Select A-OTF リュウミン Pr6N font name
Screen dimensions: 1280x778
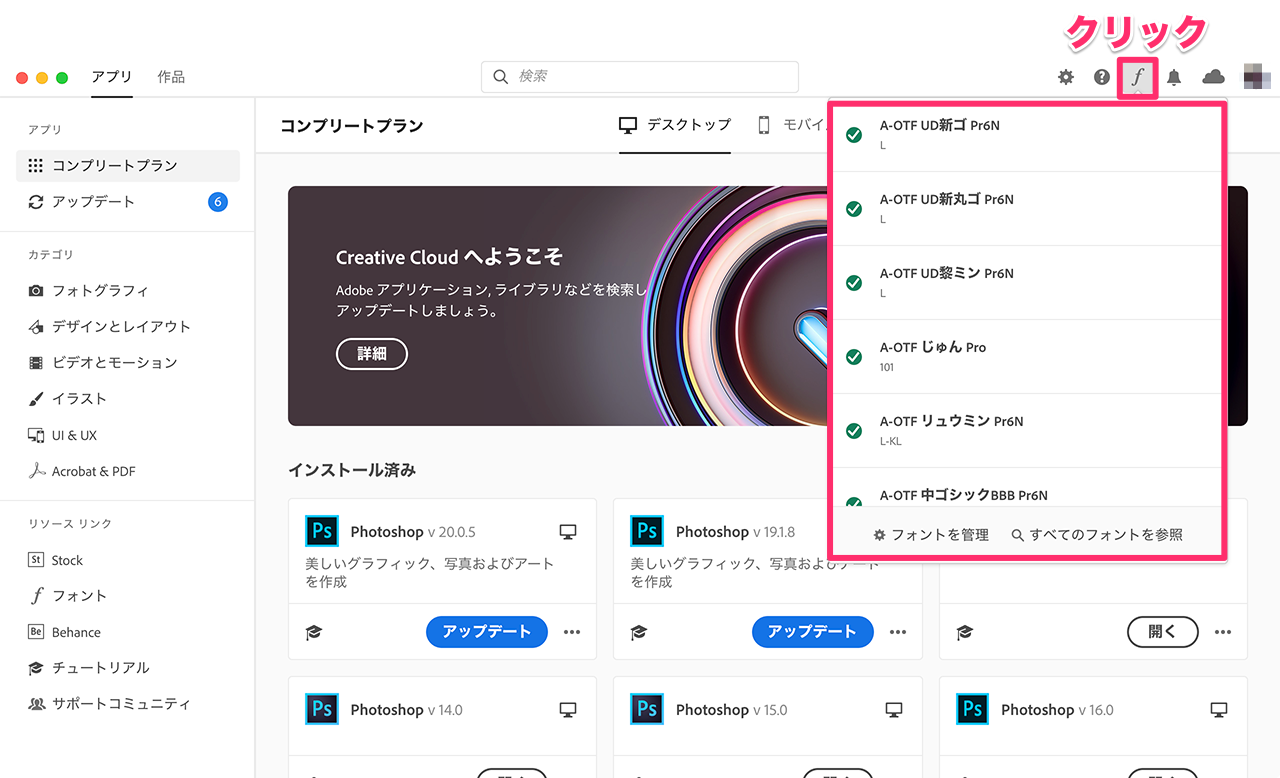(952, 422)
